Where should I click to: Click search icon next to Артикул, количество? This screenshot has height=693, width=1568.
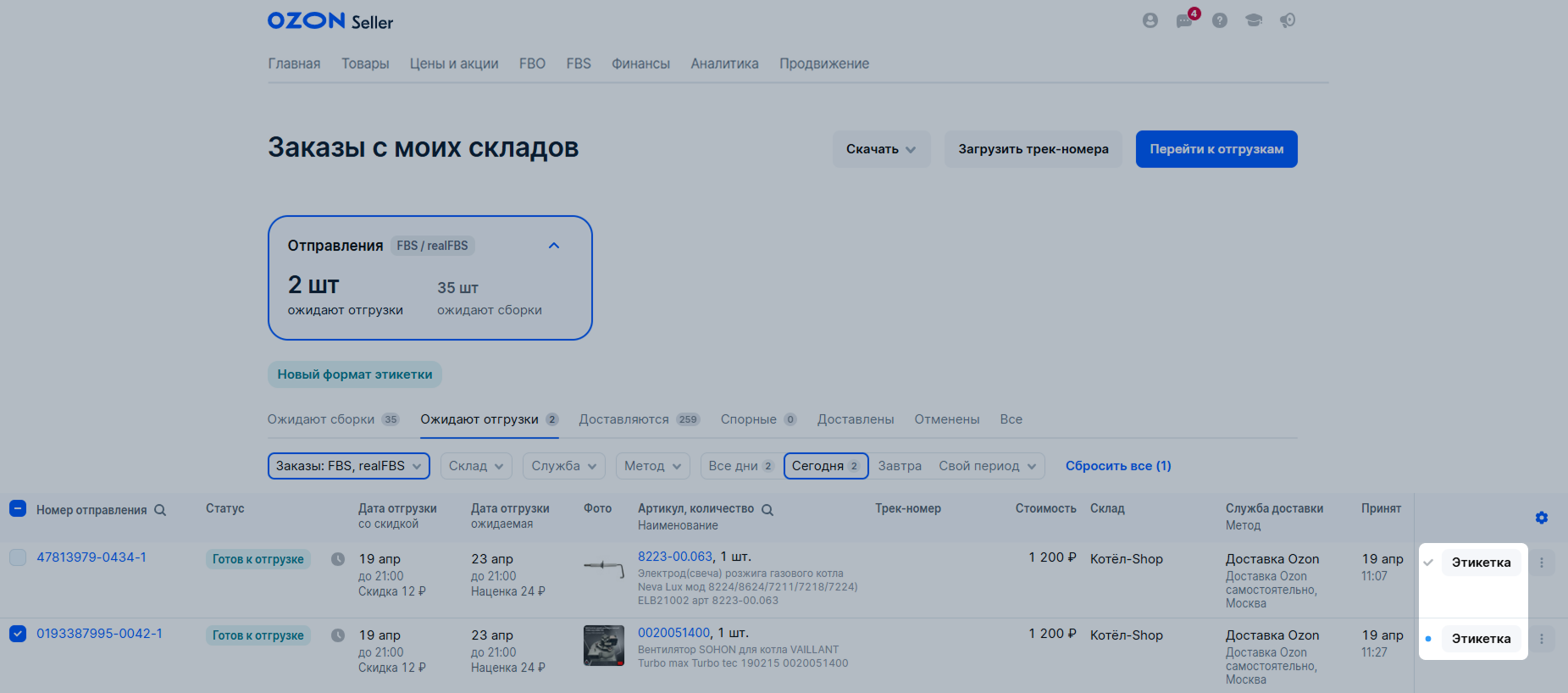[x=767, y=510]
